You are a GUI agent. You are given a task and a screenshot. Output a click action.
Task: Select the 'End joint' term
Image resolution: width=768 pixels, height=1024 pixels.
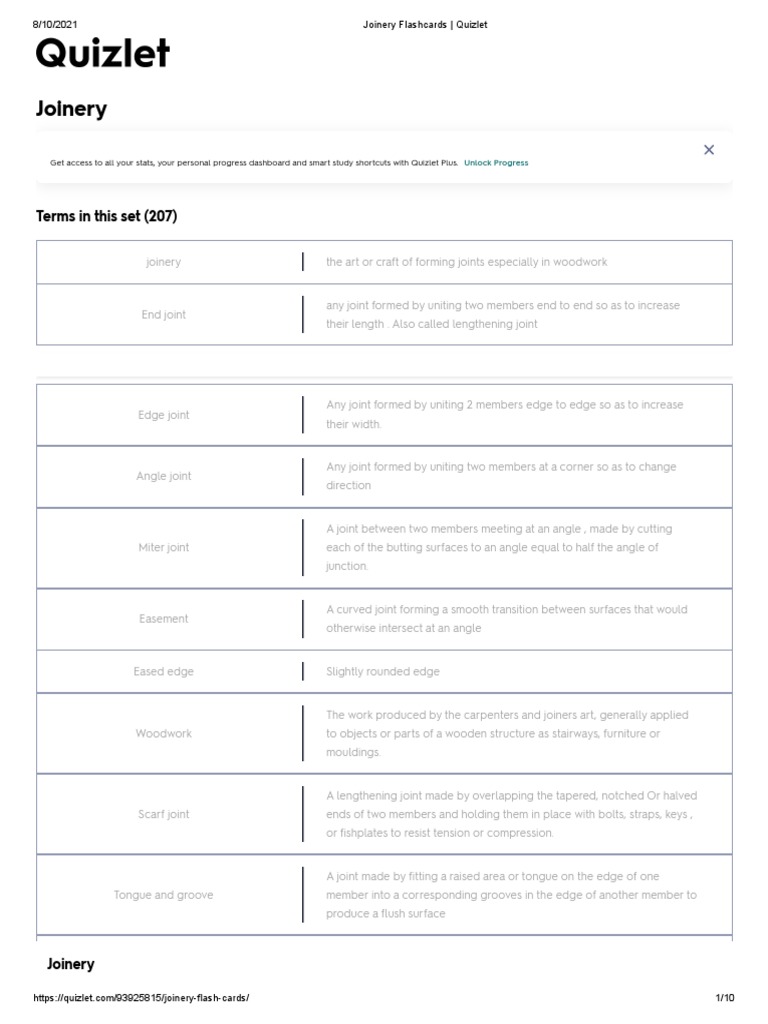(x=164, y=315)
